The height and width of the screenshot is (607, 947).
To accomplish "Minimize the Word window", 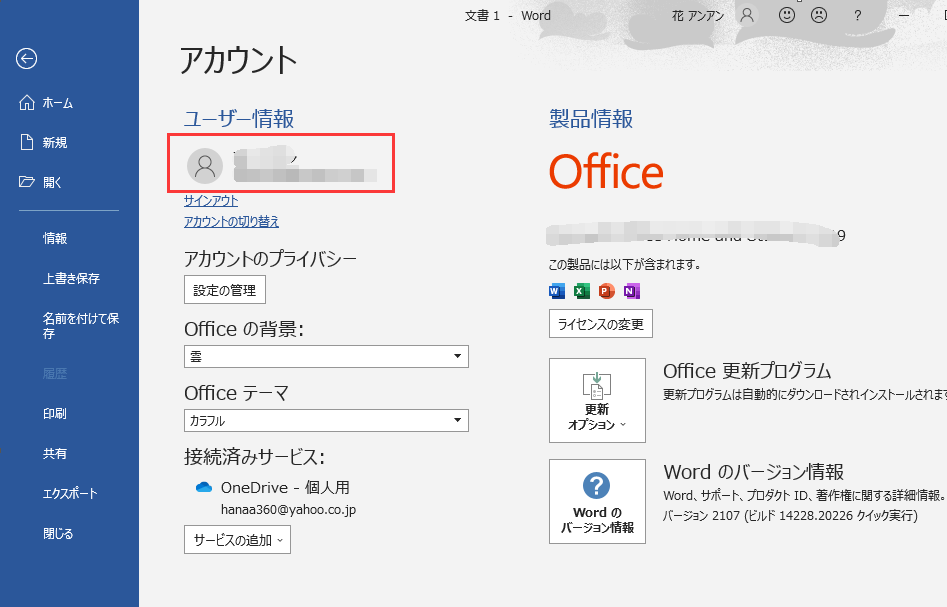I will tap(904, 16).
